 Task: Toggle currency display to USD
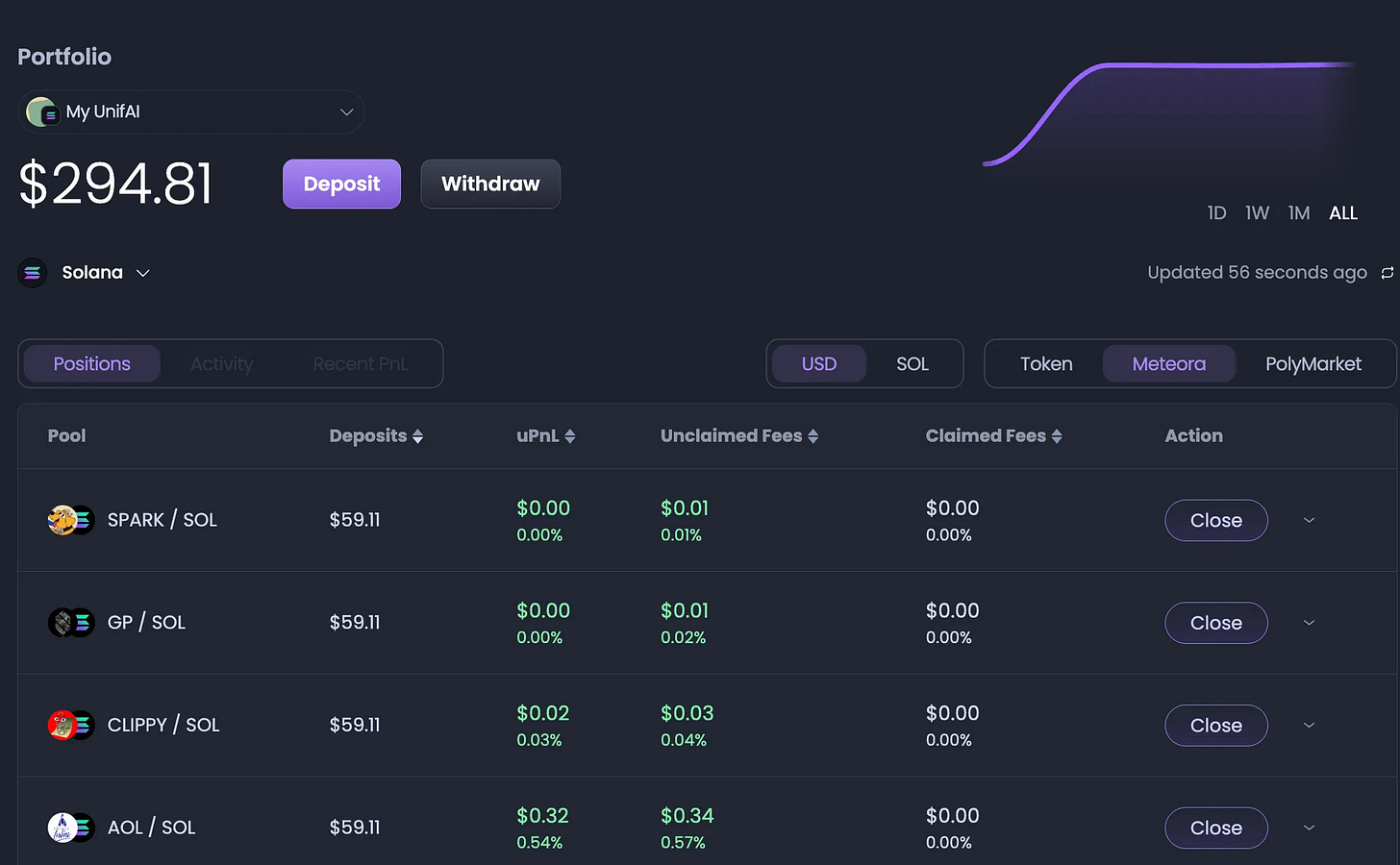pos(819,364)
